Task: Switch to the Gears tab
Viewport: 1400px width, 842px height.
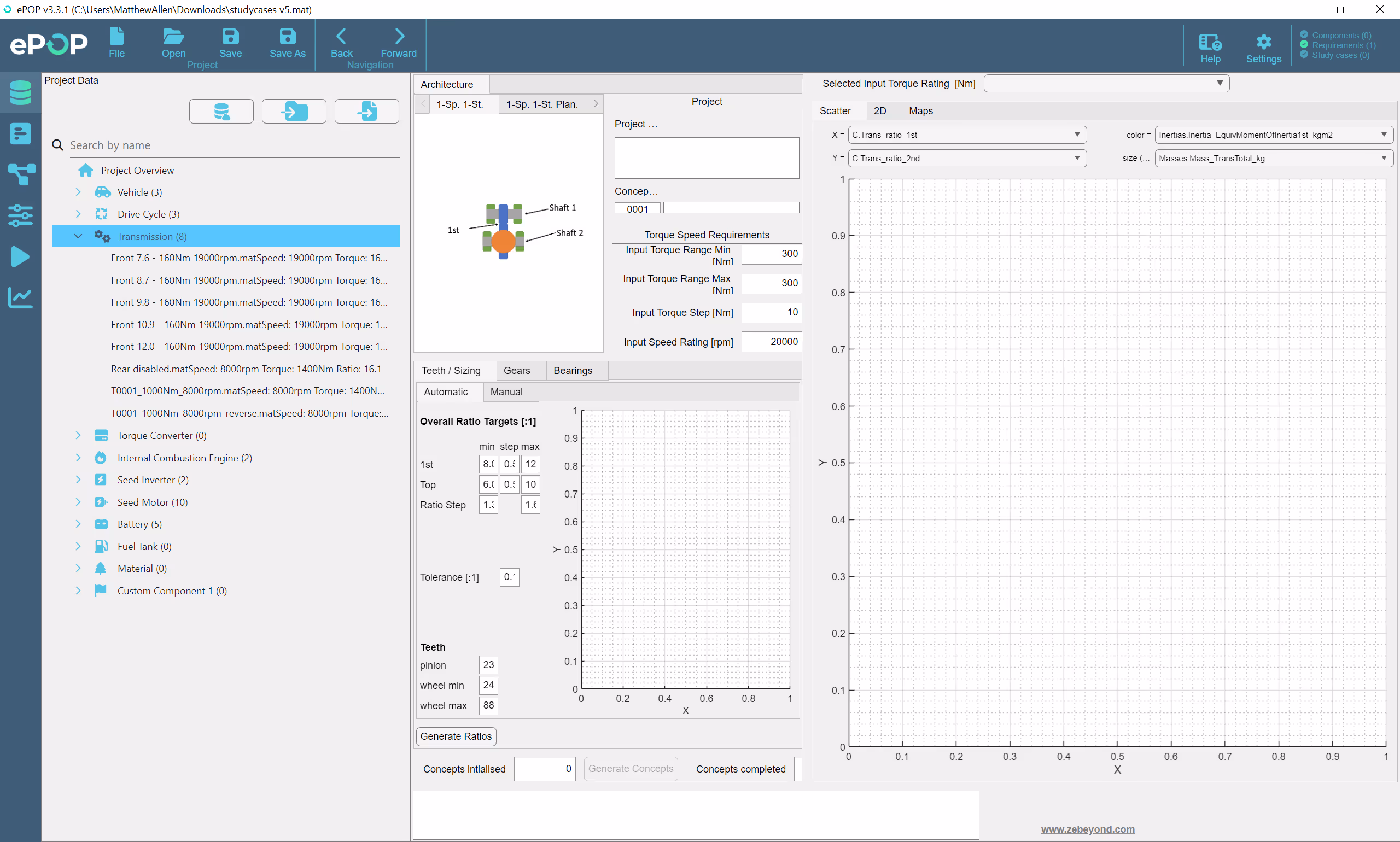Action: pos(516,371)
